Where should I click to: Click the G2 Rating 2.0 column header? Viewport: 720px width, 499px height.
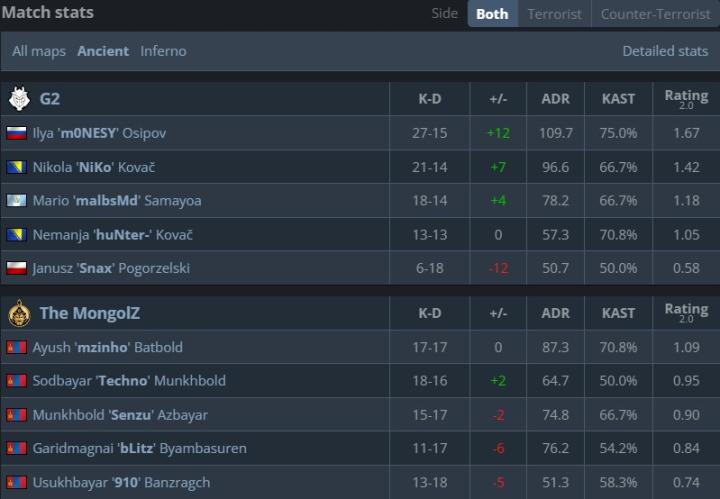(x=686, y=99)
